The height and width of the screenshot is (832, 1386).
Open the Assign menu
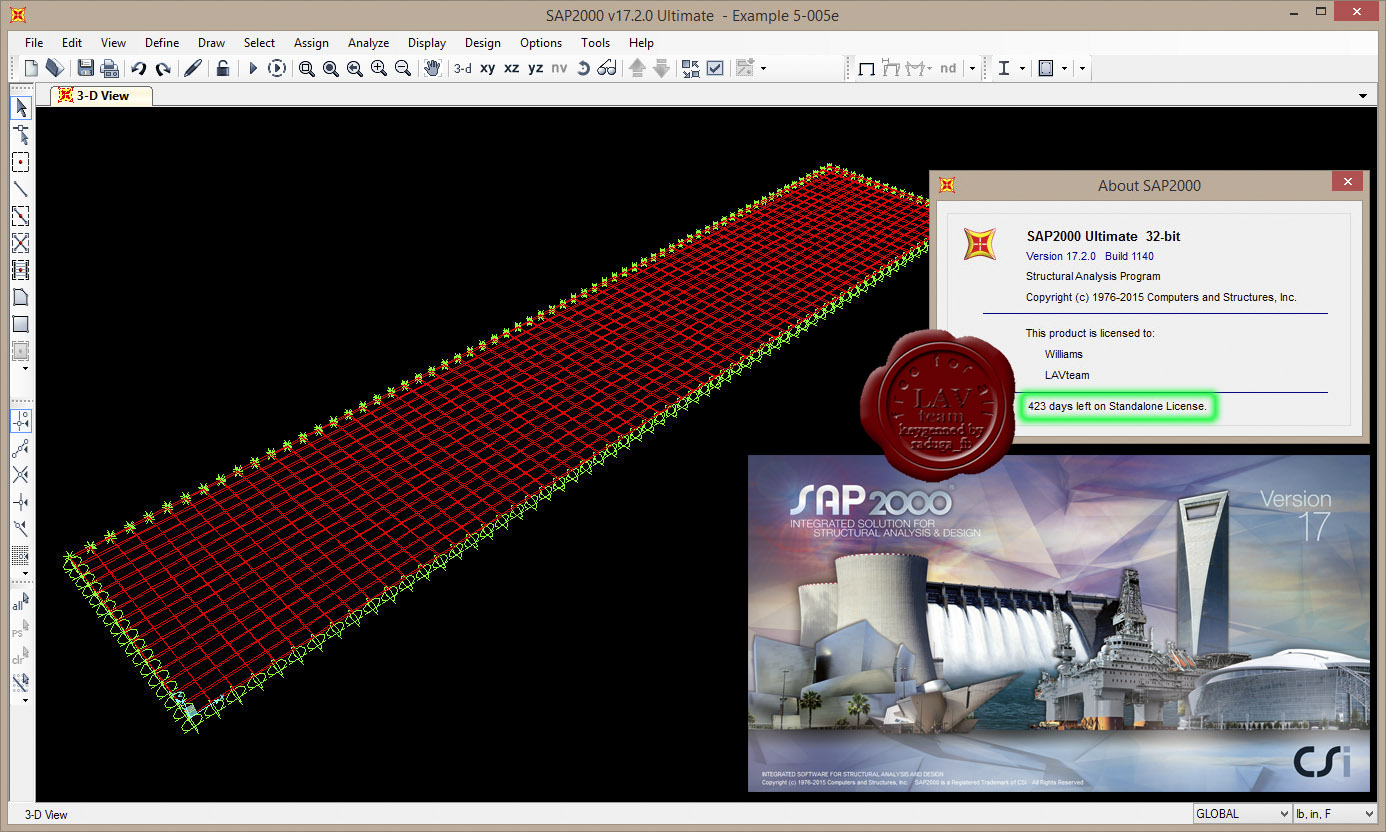tap(311, 43)
